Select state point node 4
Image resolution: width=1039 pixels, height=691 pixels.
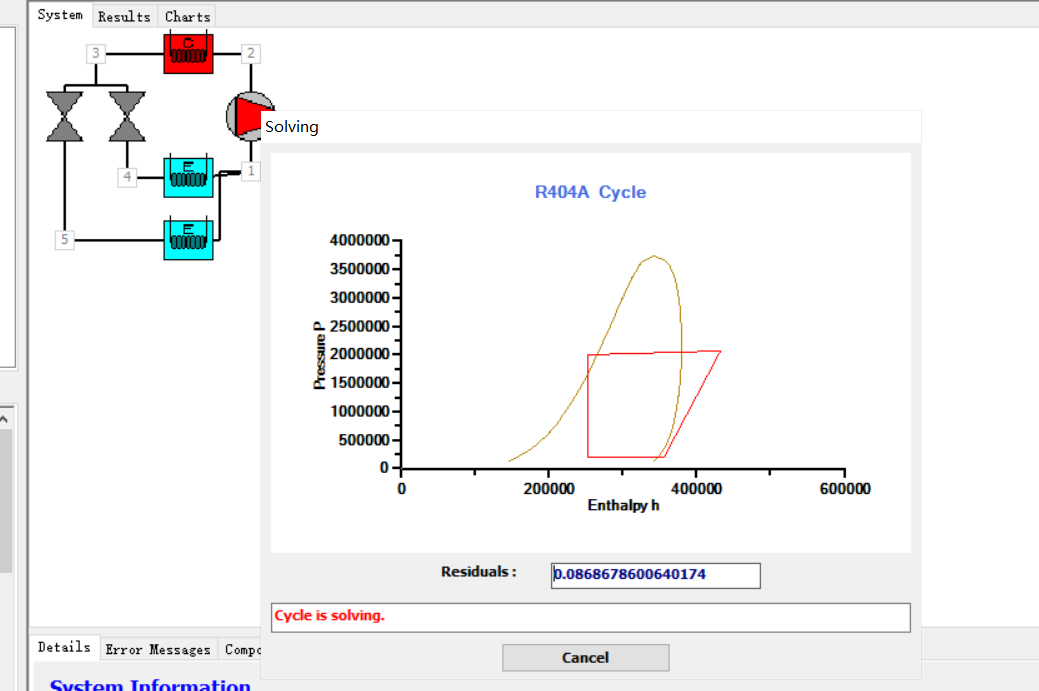[x=127, y=177]
